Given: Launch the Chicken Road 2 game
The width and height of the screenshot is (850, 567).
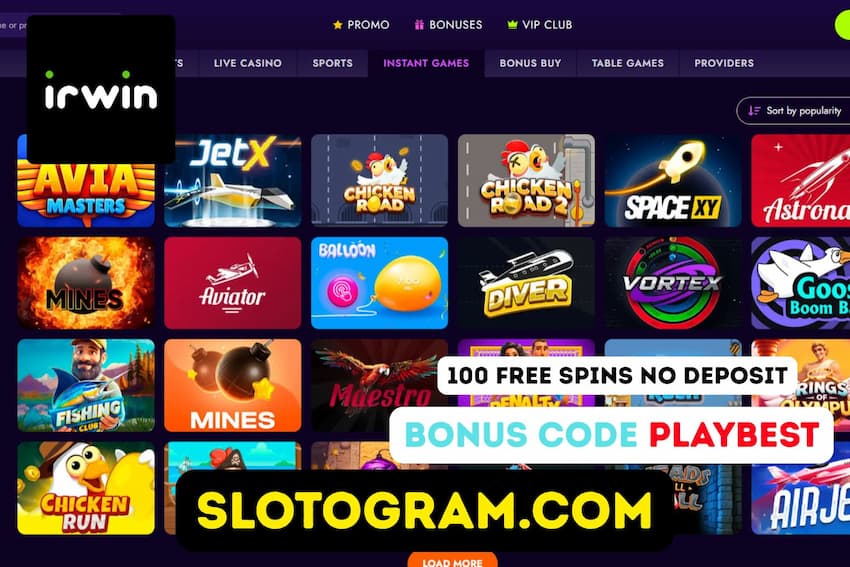Looking at the screenshot, I should (526, 181).
